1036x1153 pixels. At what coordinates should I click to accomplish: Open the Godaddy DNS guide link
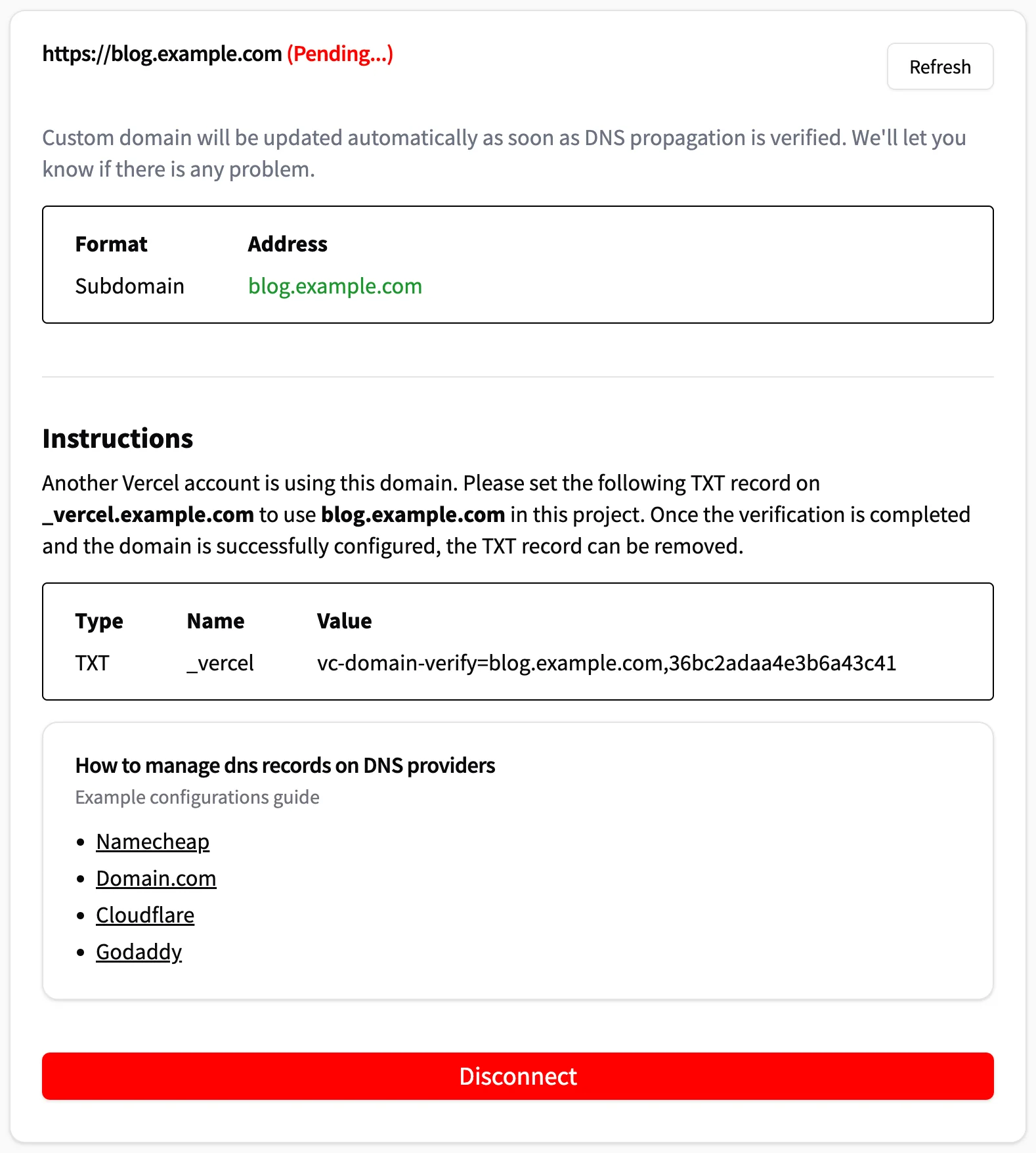coord(139,951)
